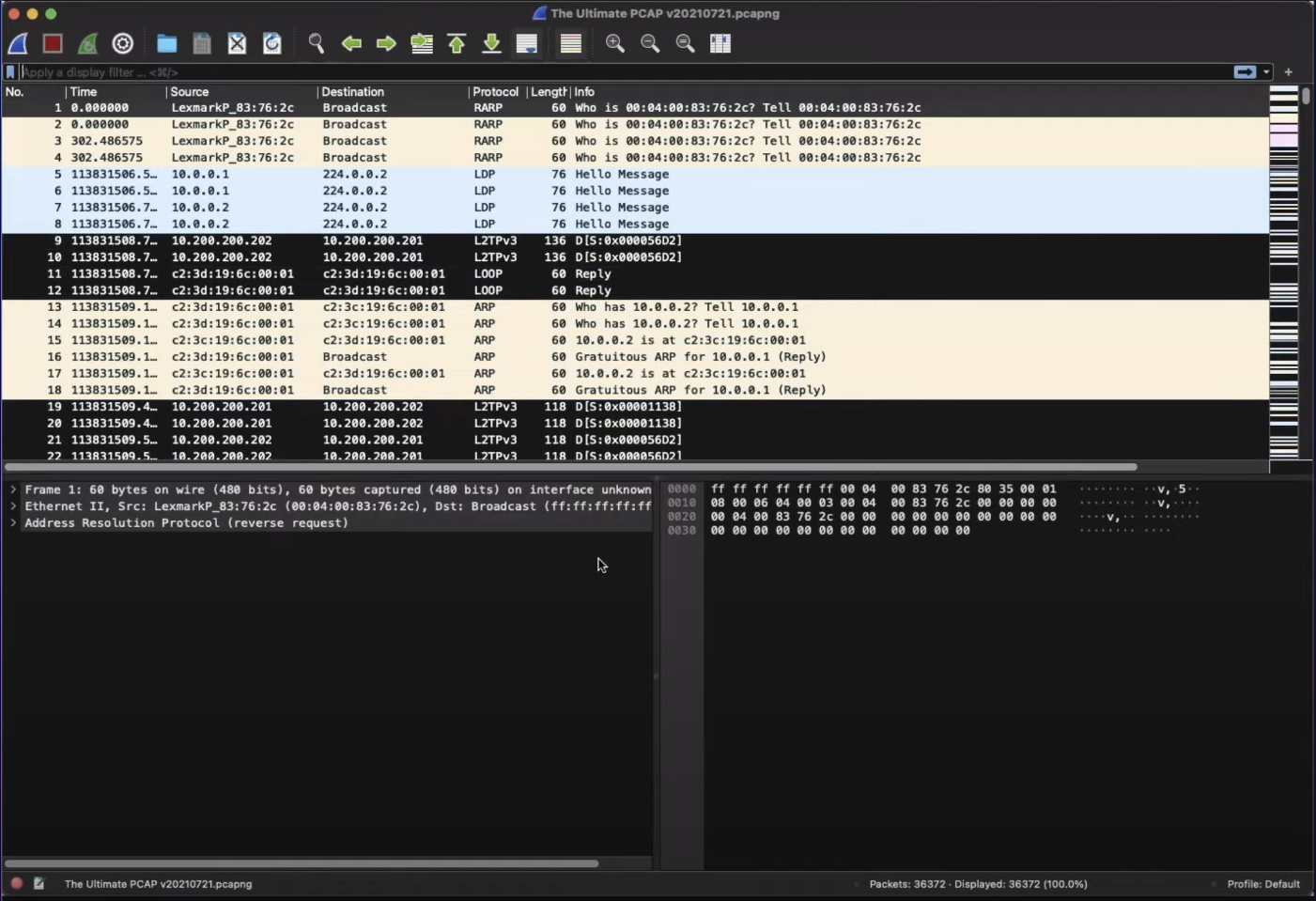Jump to the first packet icon
This screenshot has height=901, width=1316.
point(457,43)
